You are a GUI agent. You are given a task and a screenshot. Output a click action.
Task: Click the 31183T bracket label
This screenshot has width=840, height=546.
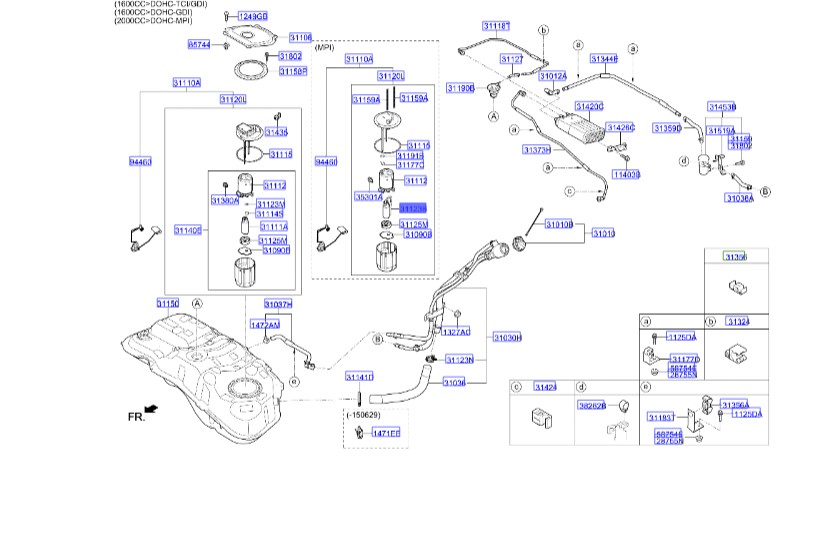(661, 417)
